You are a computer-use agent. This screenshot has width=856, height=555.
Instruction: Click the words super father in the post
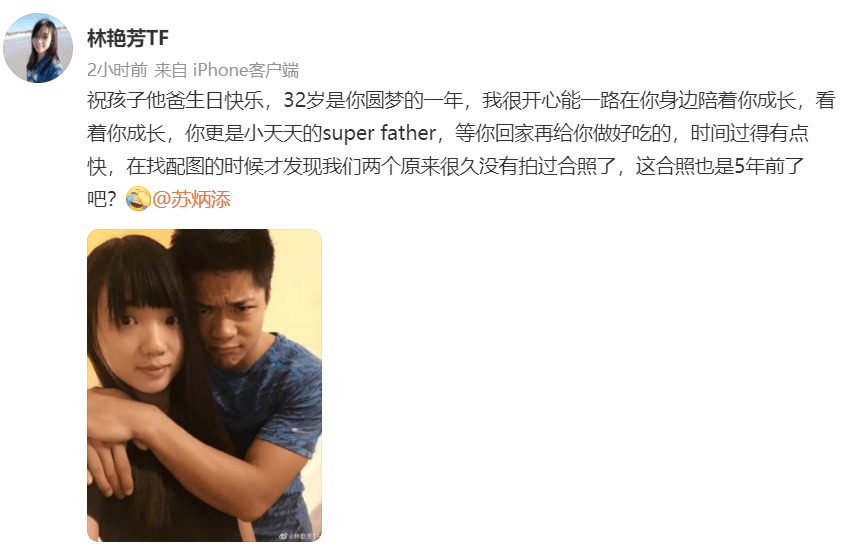tap(379, 133)
